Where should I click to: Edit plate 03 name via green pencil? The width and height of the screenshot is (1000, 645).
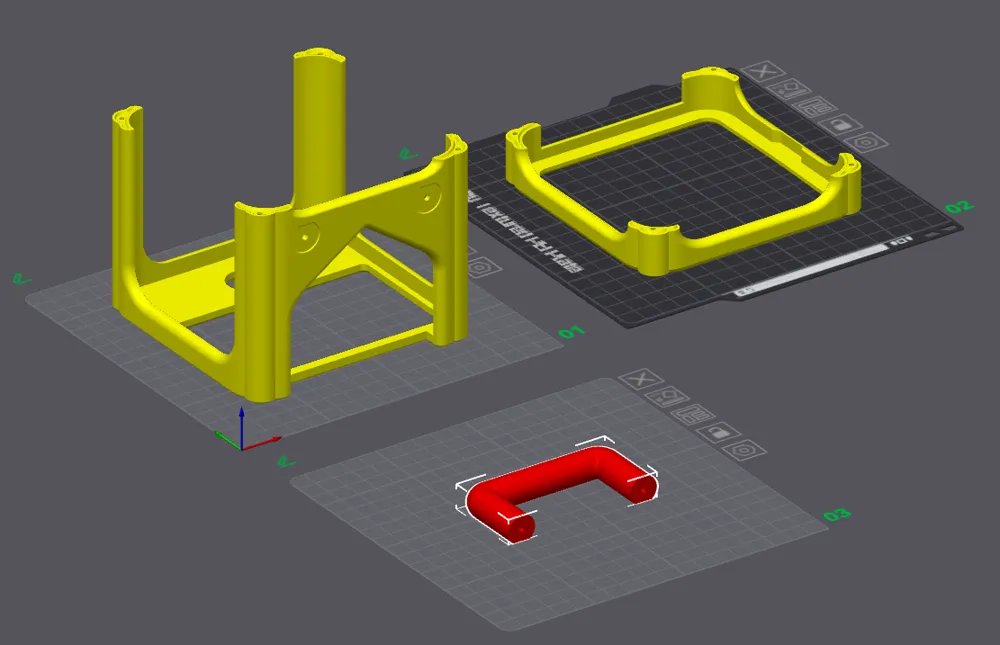point(287,460)
